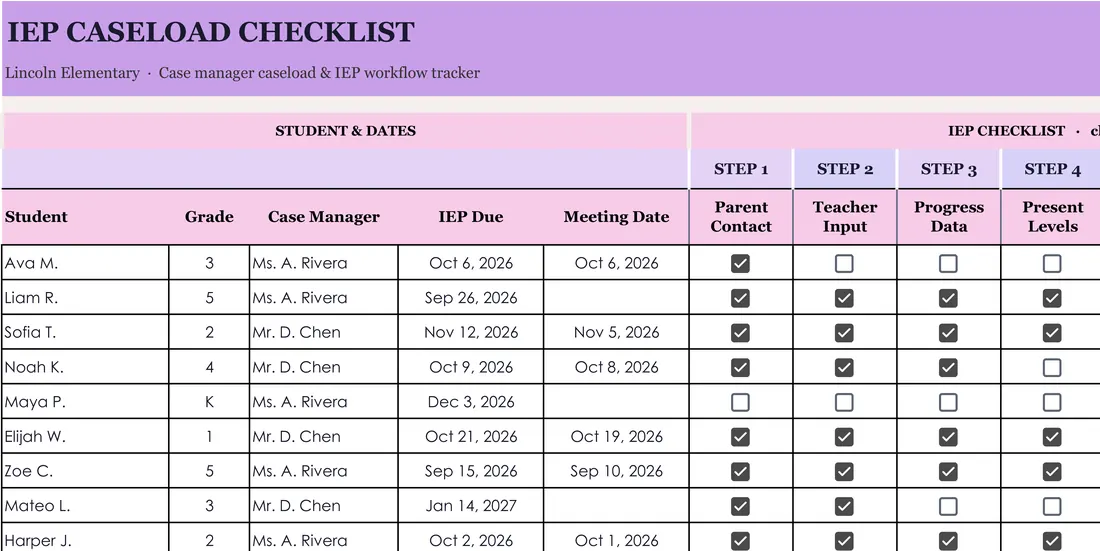The image size is (1100, 551).
Task: Uncheck Progress Data for Sofia T.
Action: coord(948,333)
